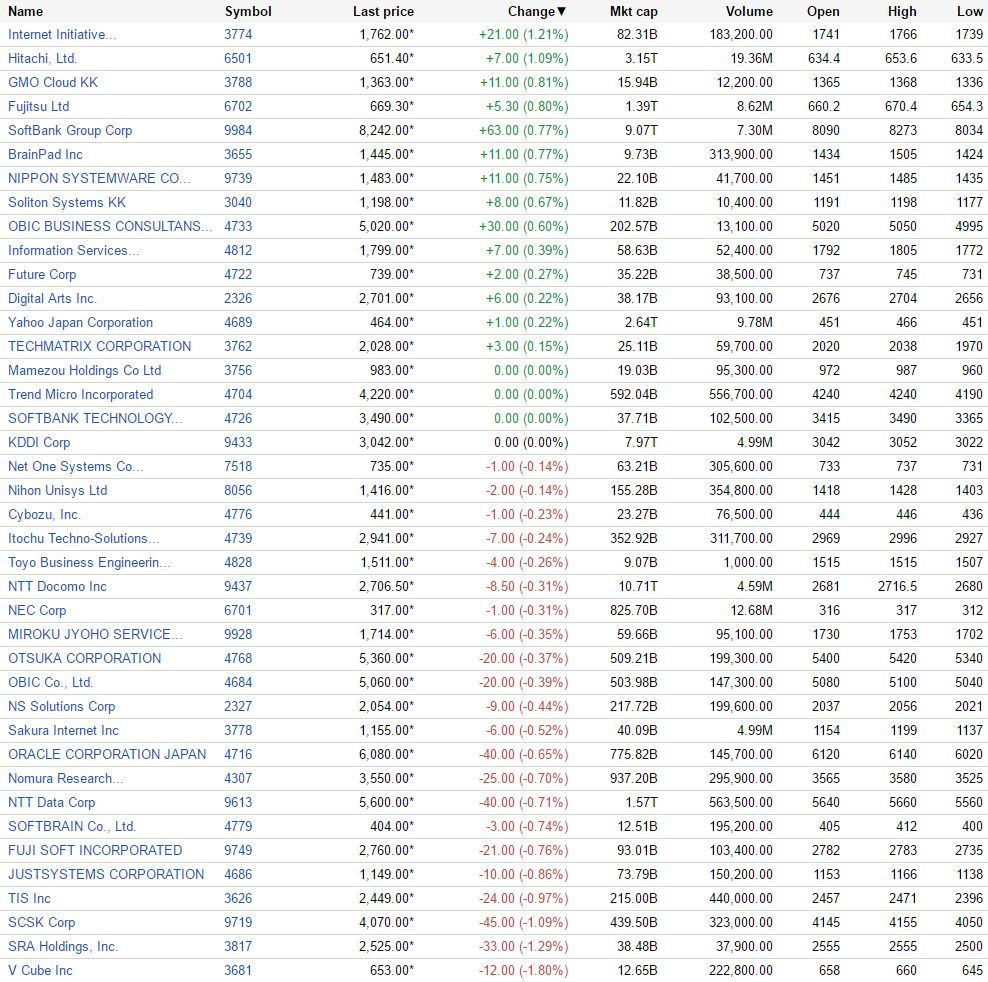988x982 pixels.
Task: Open OBIC BUSINESS CONSULTANS link
Action: tap(110, 226)
